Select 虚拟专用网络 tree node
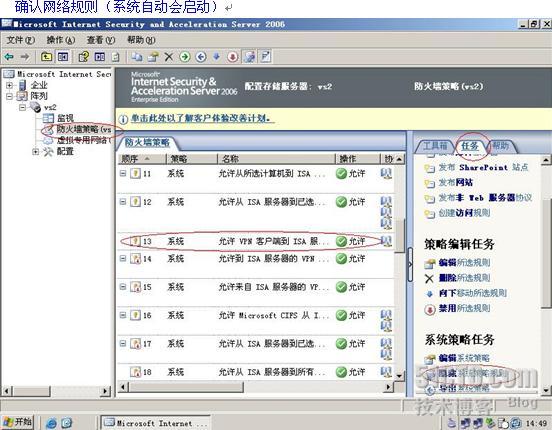Viewport: 552px width, 430px height. pyautogui.click(x=84, y=141)
